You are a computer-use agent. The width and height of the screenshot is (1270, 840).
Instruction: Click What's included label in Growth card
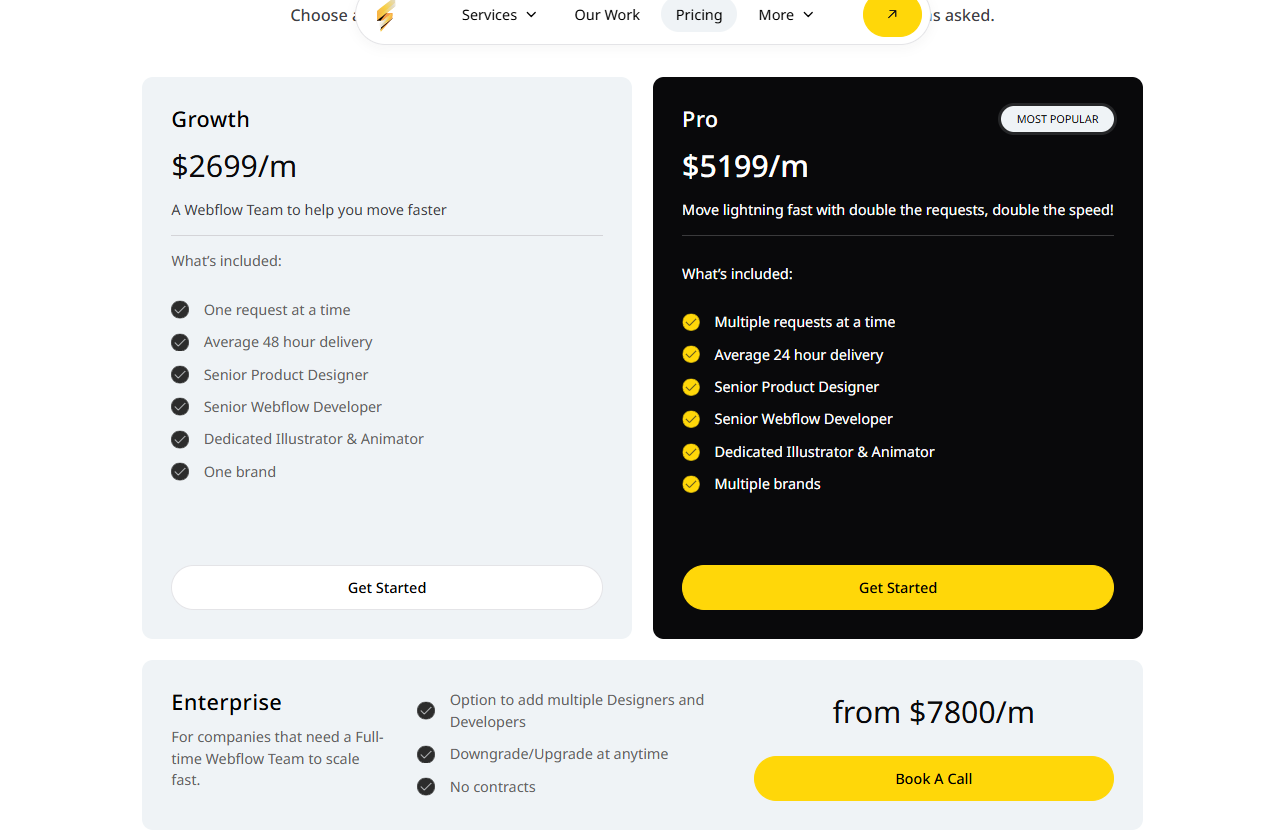coord(226,261)
